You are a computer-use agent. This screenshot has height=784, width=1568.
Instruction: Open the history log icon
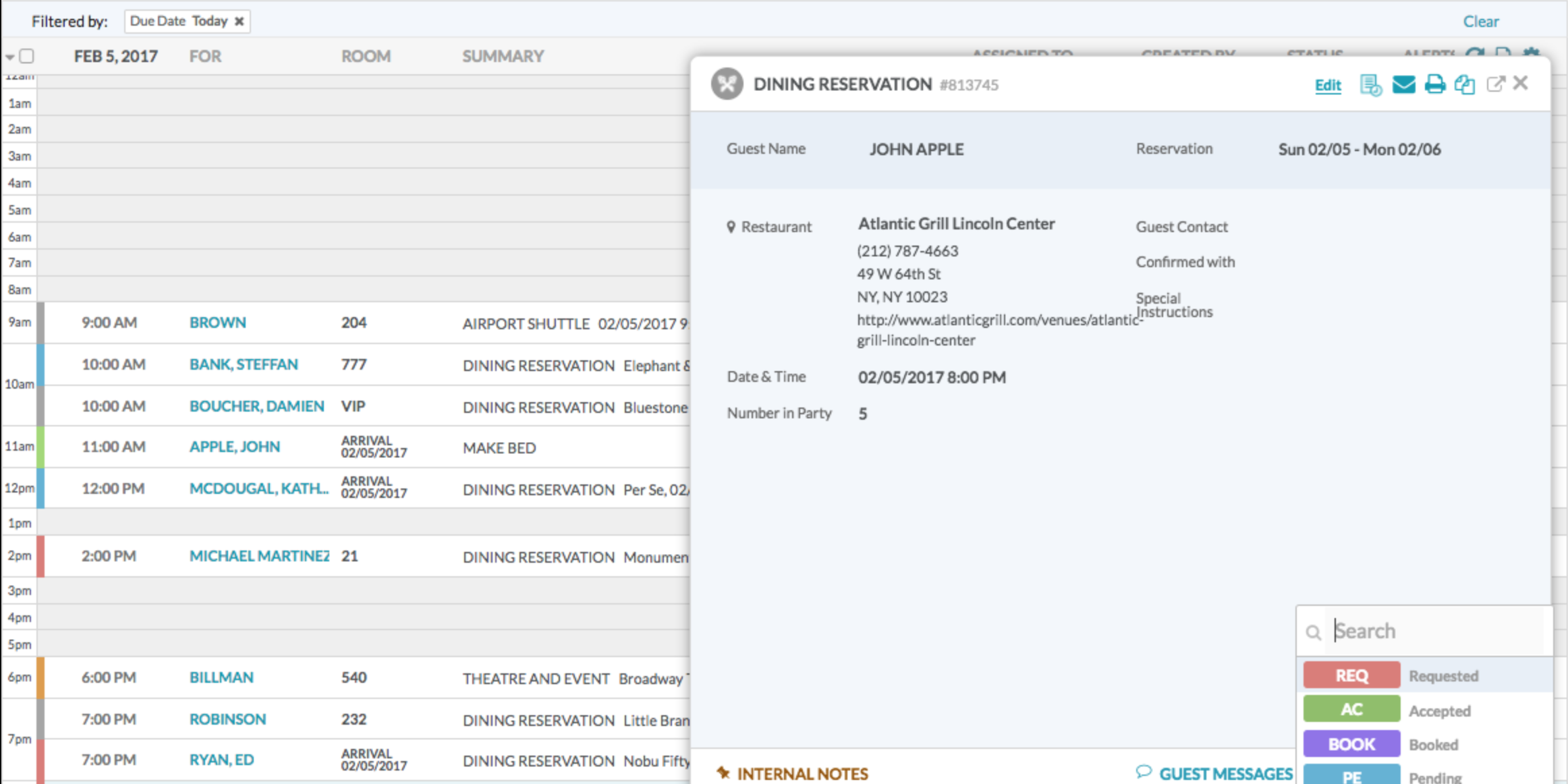coord(1370,85)
